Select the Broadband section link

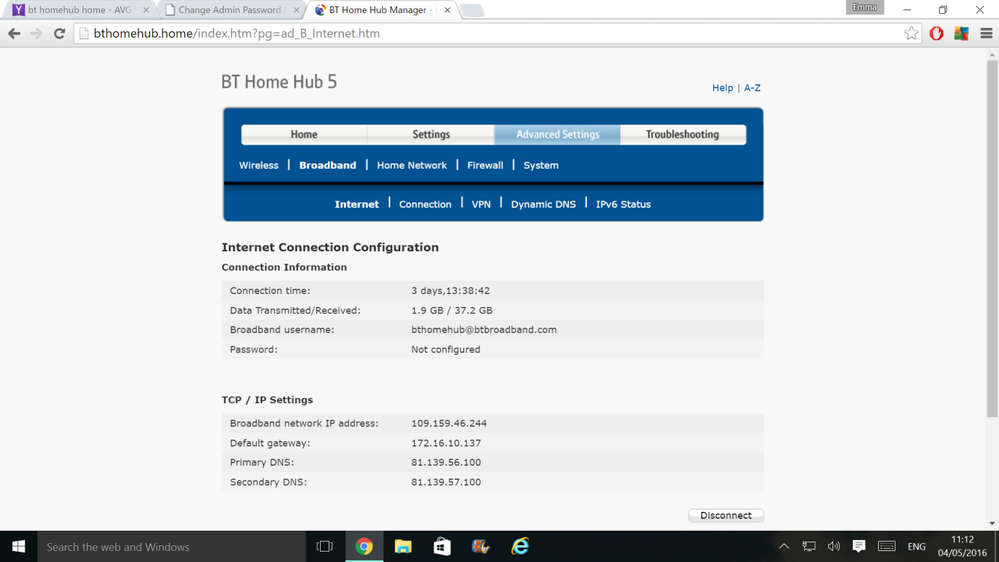[x=327, y=165]
